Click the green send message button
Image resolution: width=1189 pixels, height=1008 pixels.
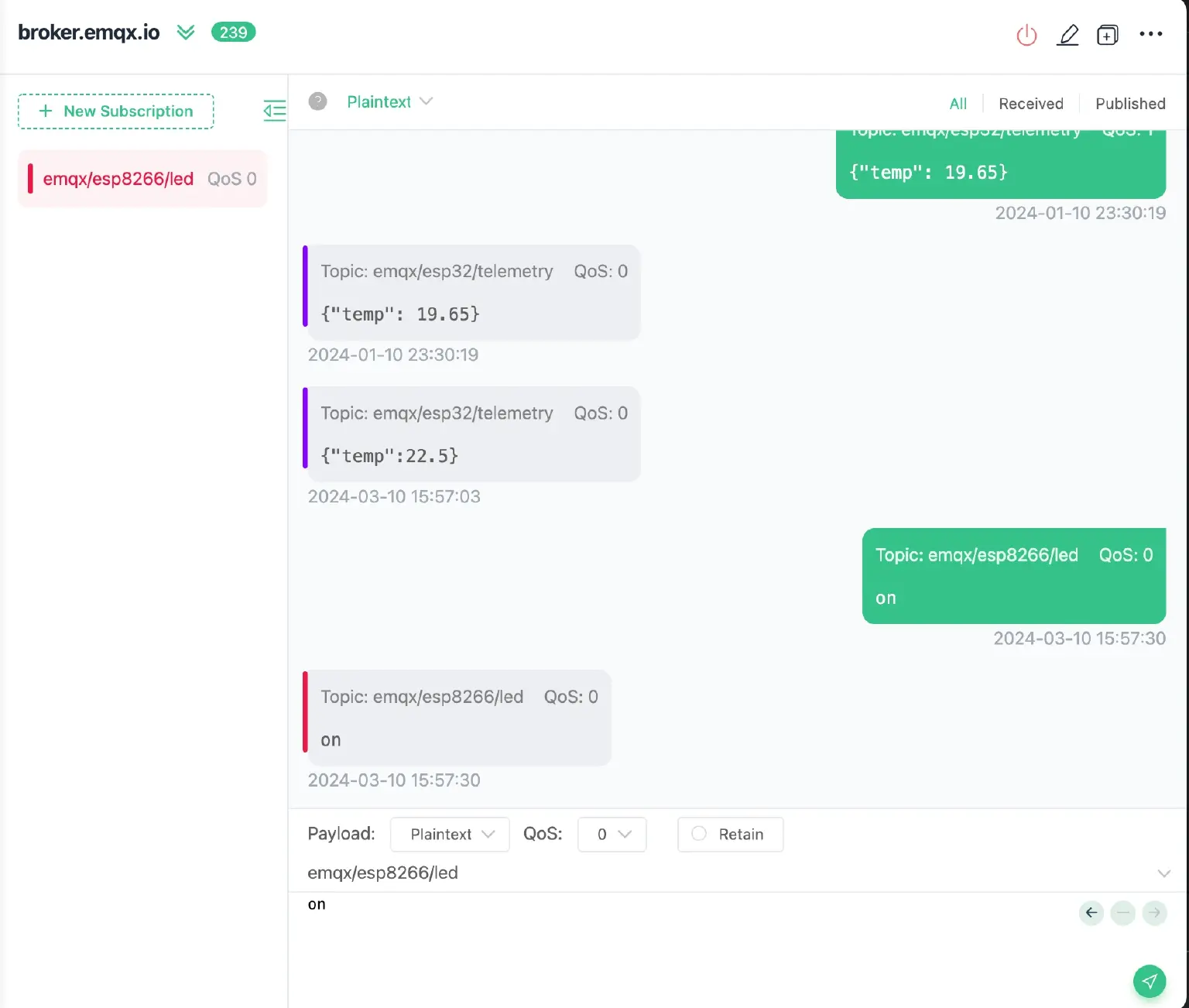click(x=1150, y=981)
